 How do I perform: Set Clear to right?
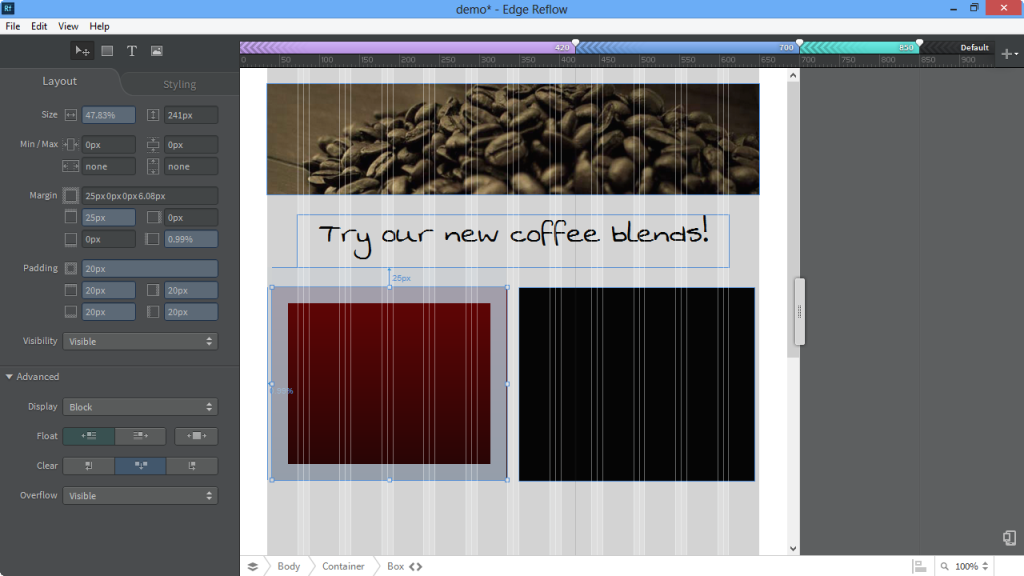point(192,466)
